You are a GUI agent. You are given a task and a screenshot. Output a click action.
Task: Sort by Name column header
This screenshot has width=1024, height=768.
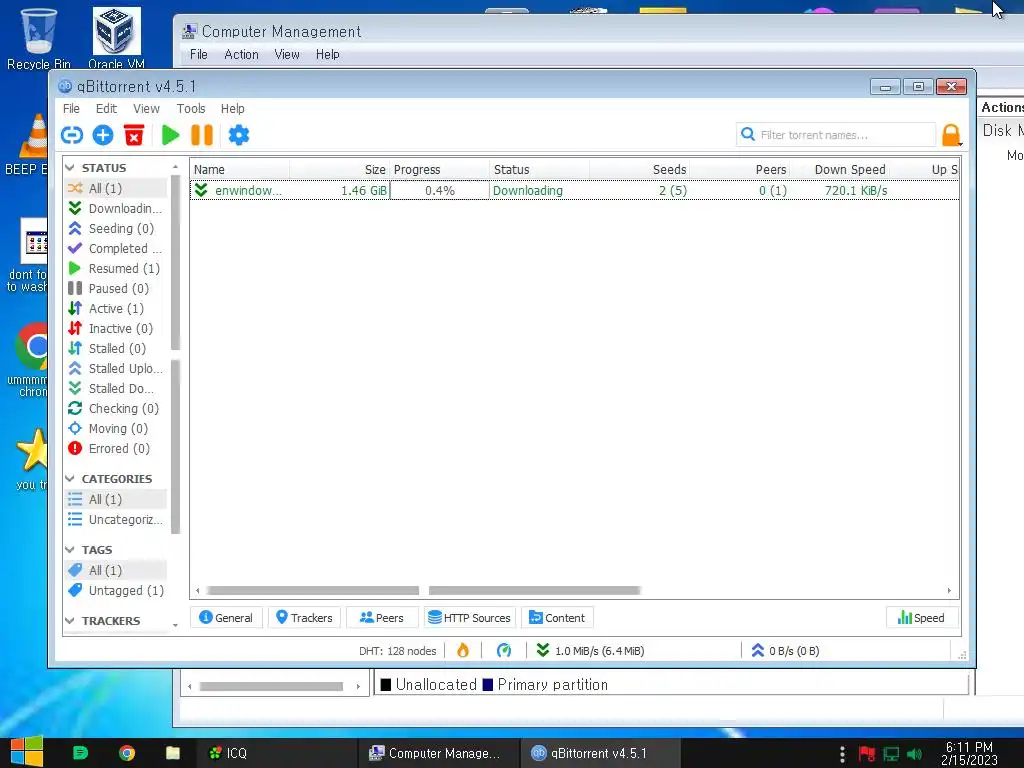click(239, 169)
